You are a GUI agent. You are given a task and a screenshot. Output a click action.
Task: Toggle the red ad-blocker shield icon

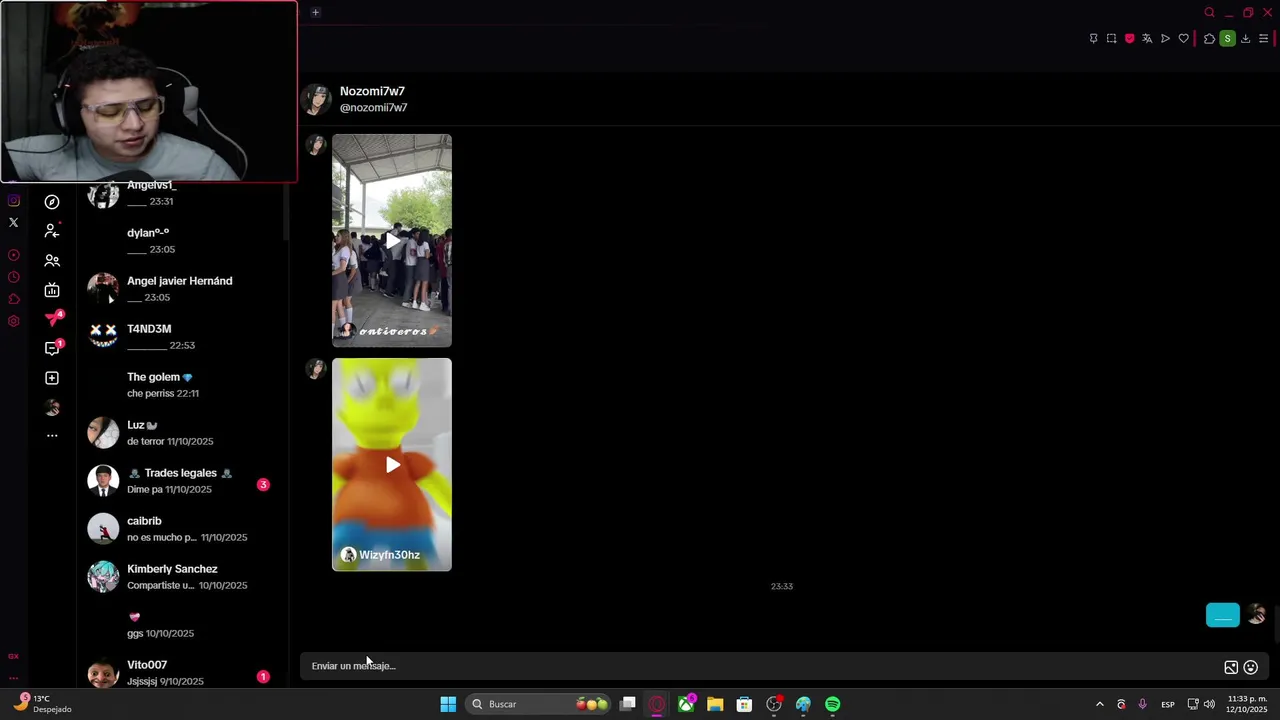pyautogui.click(x=1130, y=39)
